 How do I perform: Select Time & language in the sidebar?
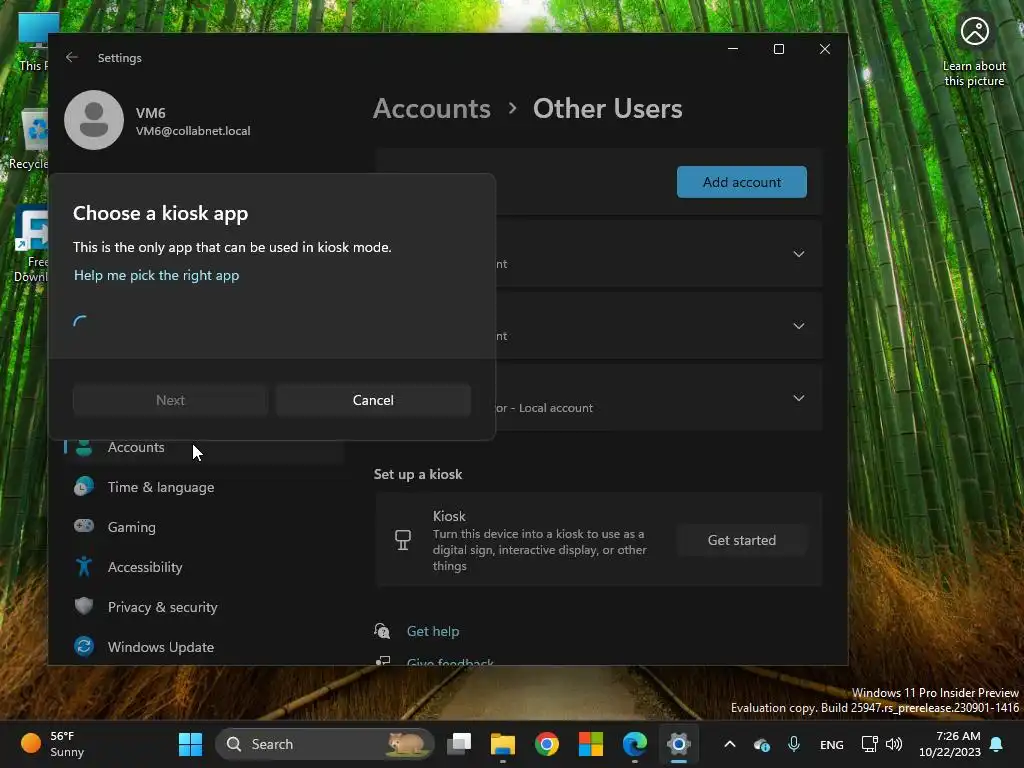204,487
